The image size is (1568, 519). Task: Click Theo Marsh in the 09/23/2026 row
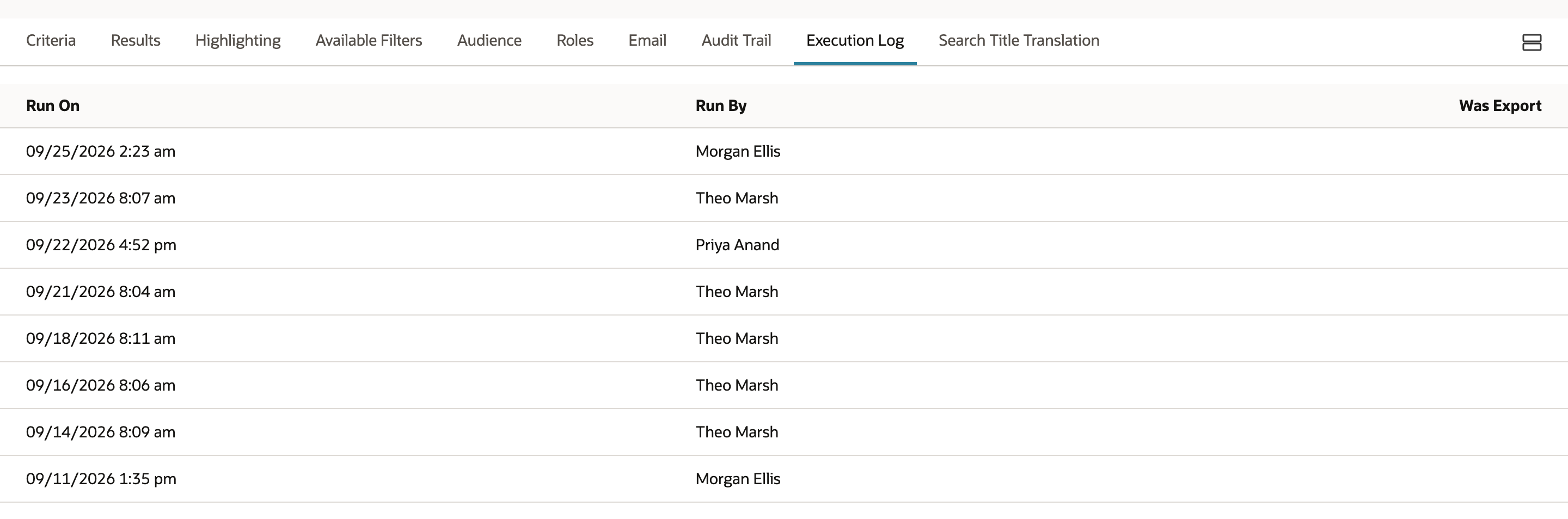pyautogui.click(x=737, y=199)
